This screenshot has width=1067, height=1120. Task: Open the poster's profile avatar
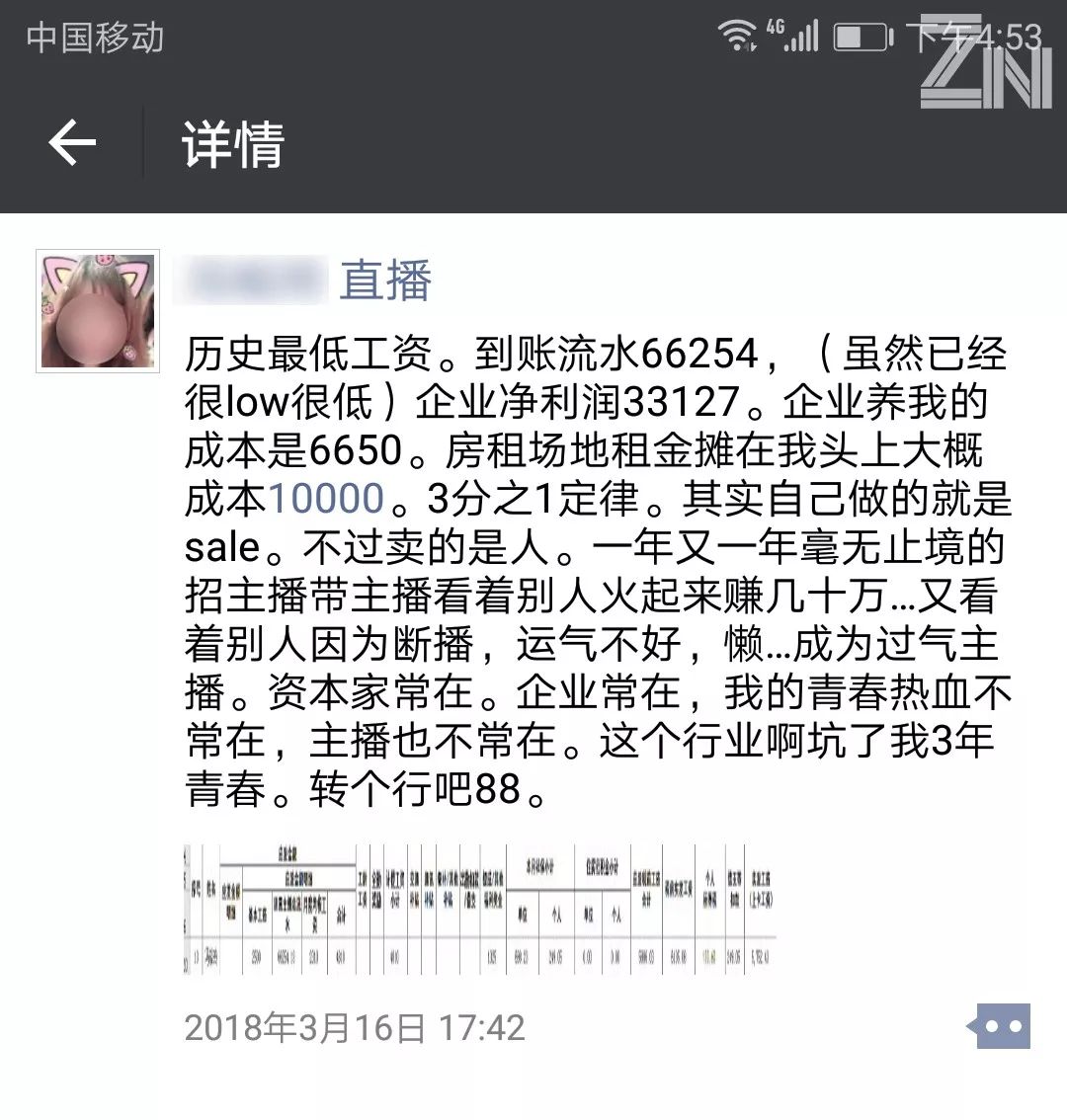click(98, 311)
